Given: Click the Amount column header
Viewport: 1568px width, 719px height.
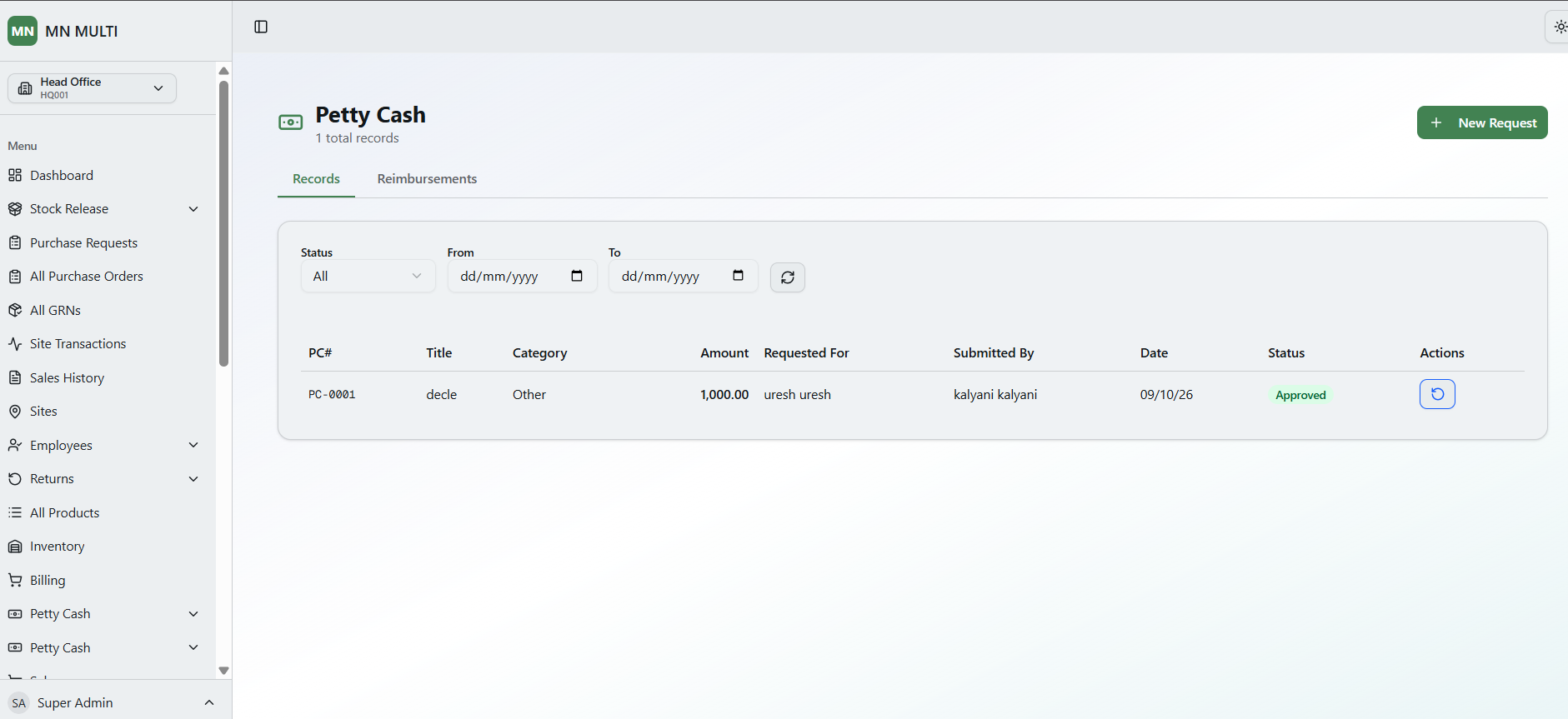Looking at the screenshot, I should 724,353.
